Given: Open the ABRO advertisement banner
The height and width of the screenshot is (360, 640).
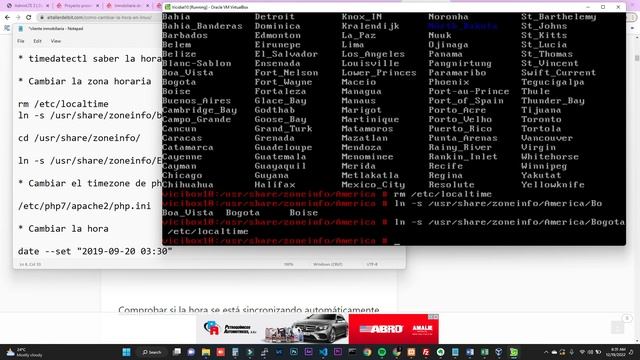Looking at the screenshot, I should click(393, 329).
